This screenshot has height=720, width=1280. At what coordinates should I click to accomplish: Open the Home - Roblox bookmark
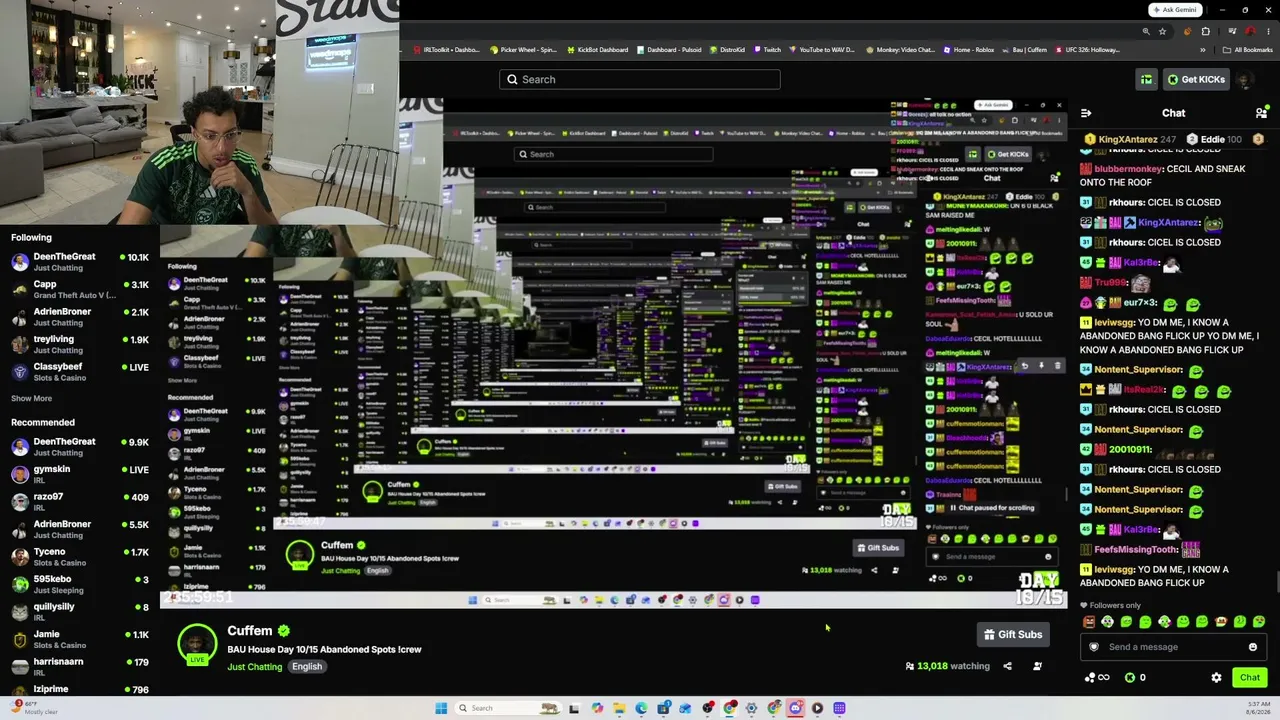tap(968, 50)
